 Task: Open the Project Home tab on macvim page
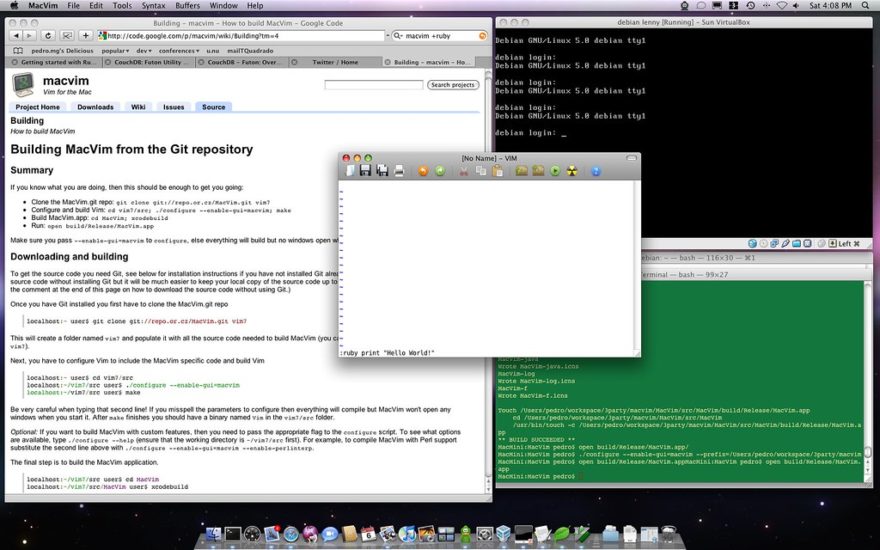(38, 107)
